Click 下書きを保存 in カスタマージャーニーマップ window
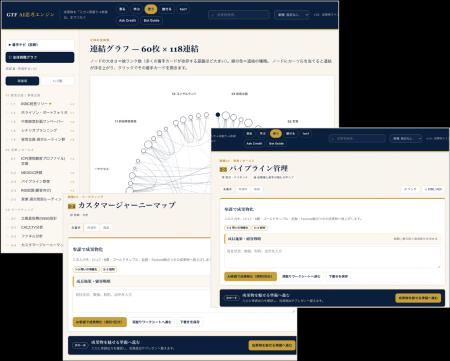 click(190, 322)
